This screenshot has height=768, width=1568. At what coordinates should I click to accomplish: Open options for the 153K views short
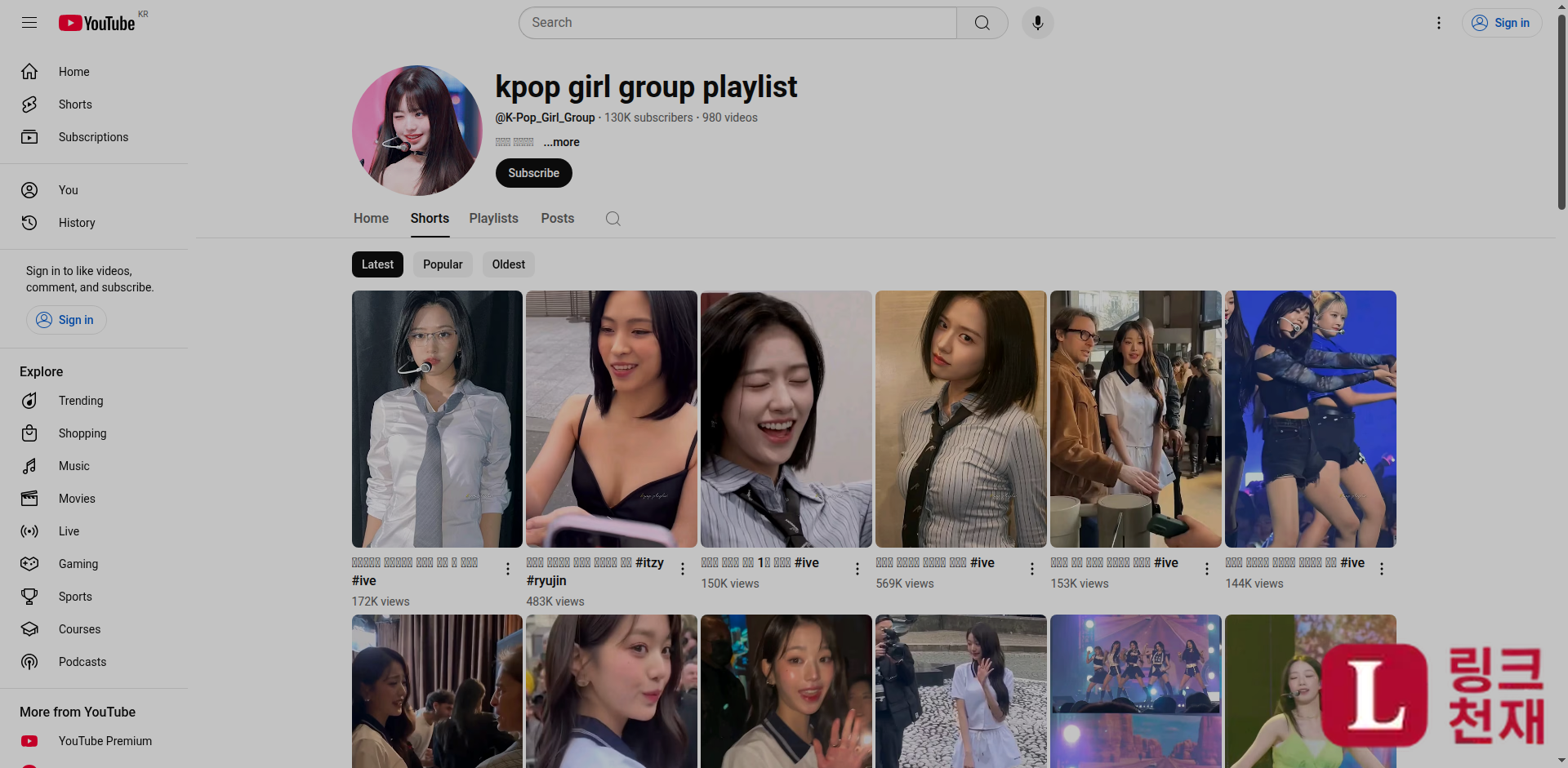coord(1207,569)
